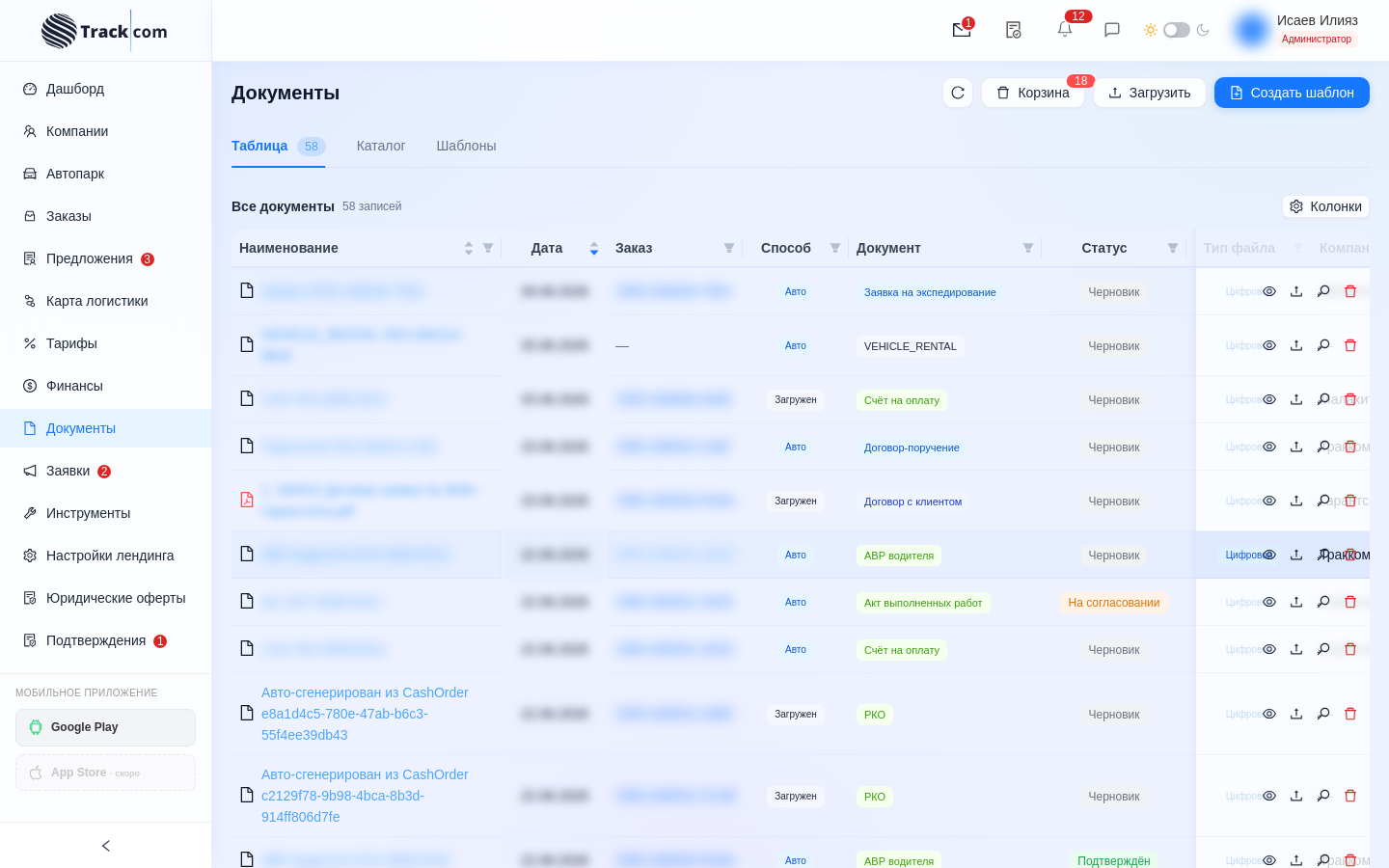
Task: Open Инструменты in sidebar
Action: click(x=106, y=513)
